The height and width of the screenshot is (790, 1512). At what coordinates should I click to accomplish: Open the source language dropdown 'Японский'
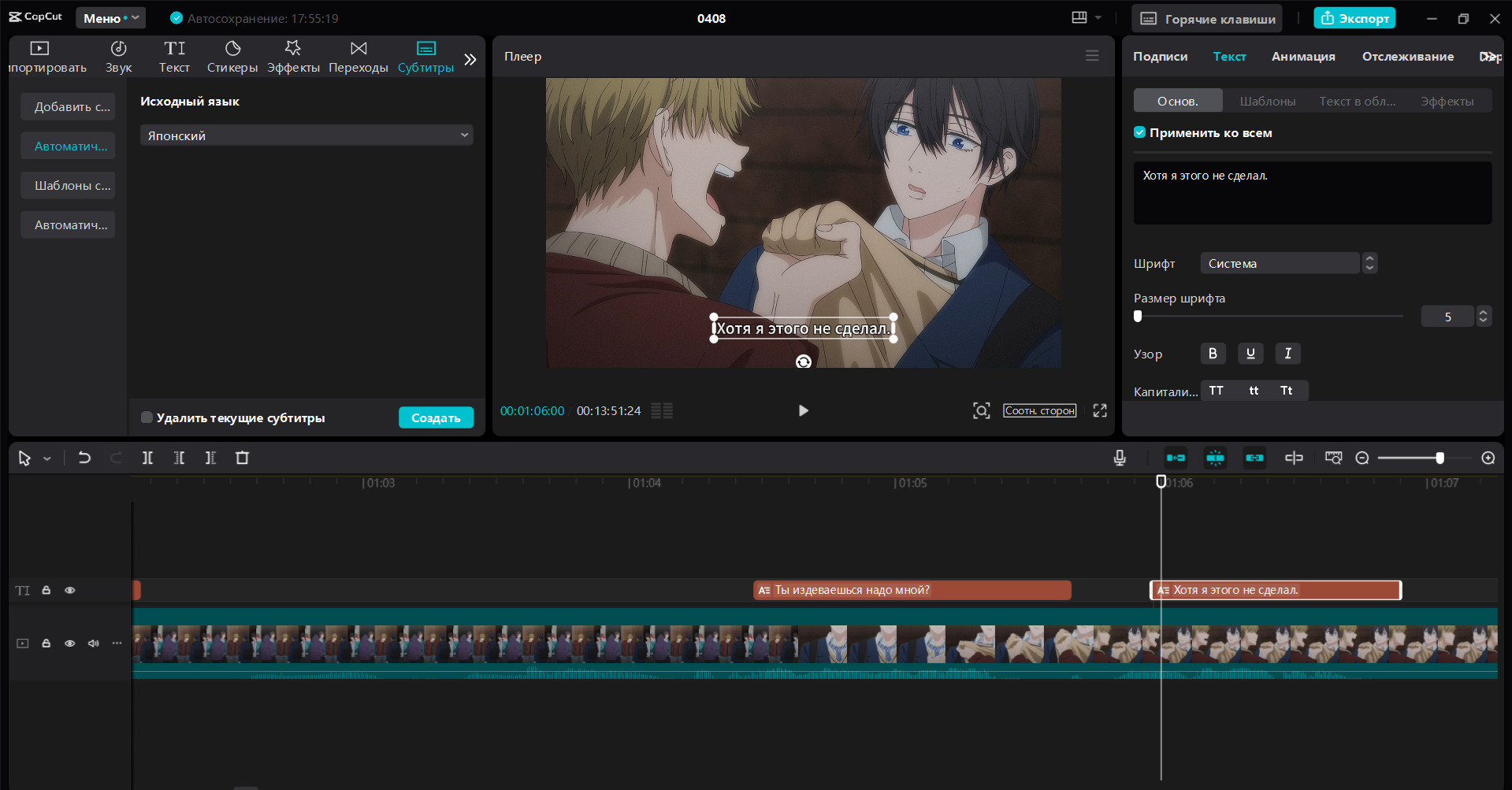tap(306, 135)
